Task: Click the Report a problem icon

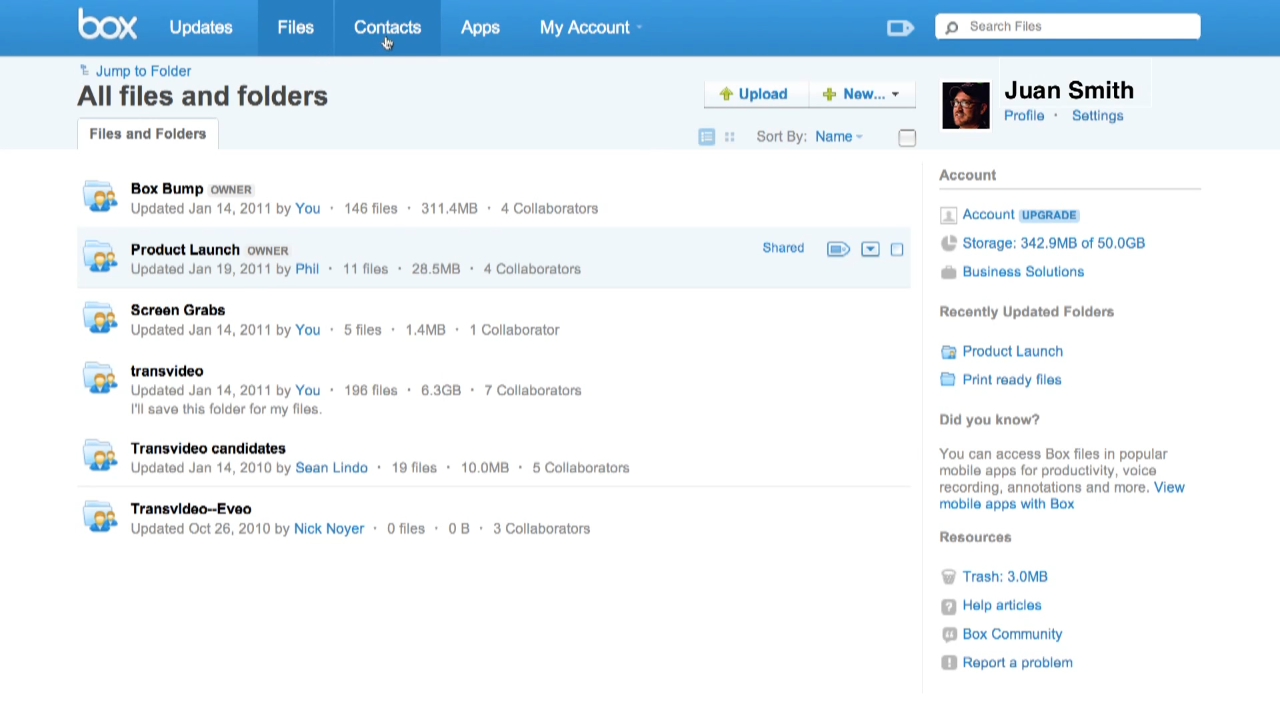Action: pos(949,663)
